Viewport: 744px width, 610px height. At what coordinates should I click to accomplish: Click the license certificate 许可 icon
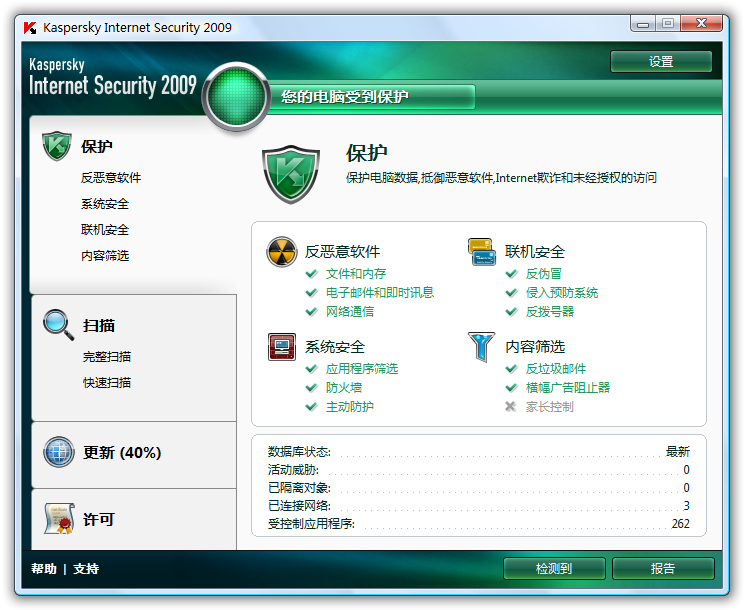(59, 519)
